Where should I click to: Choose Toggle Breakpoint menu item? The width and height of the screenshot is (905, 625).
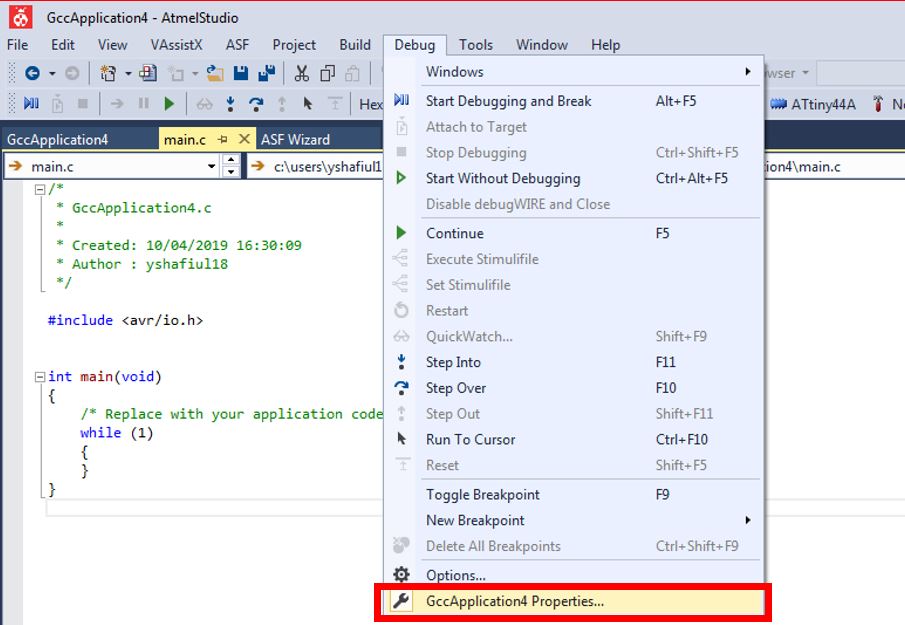click(574, 494)
